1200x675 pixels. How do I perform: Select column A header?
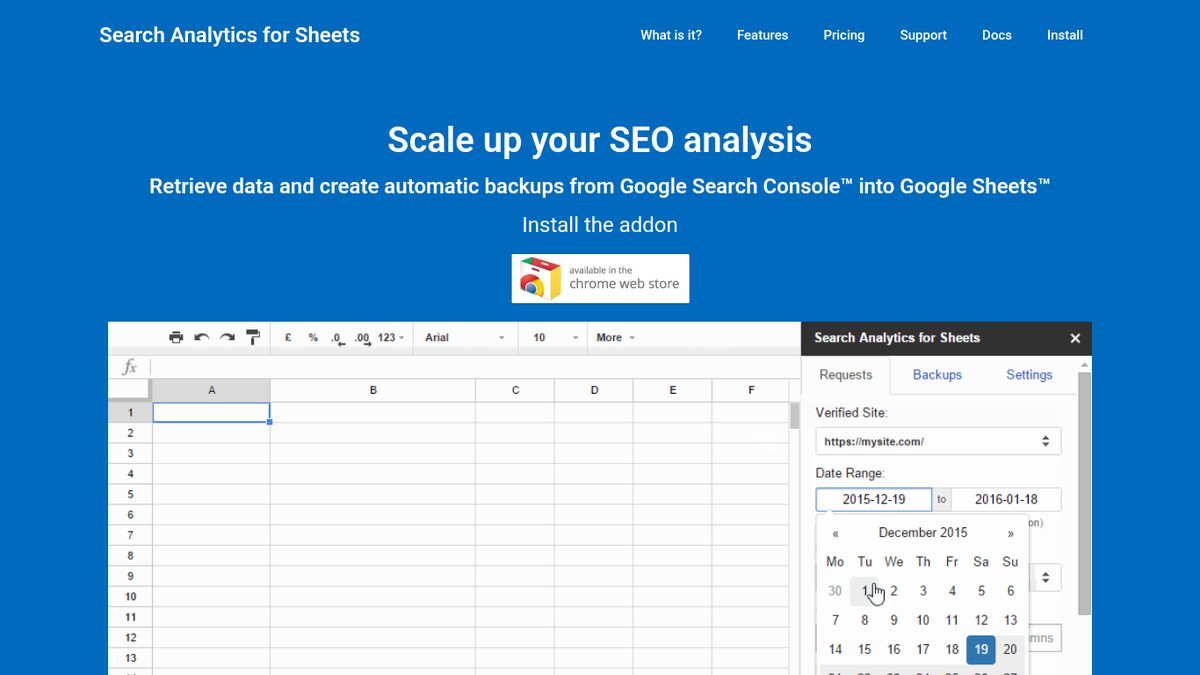coord(211,390)
